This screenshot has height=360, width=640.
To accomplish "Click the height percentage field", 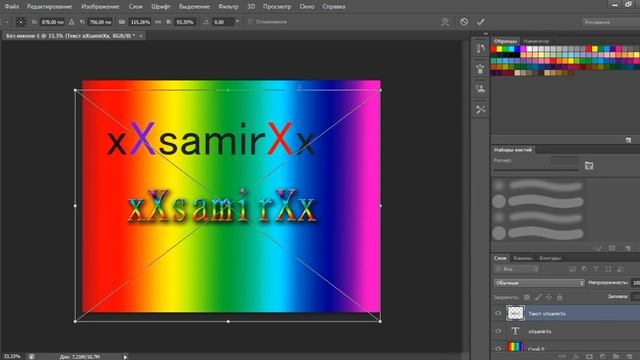I will (184, 22).
